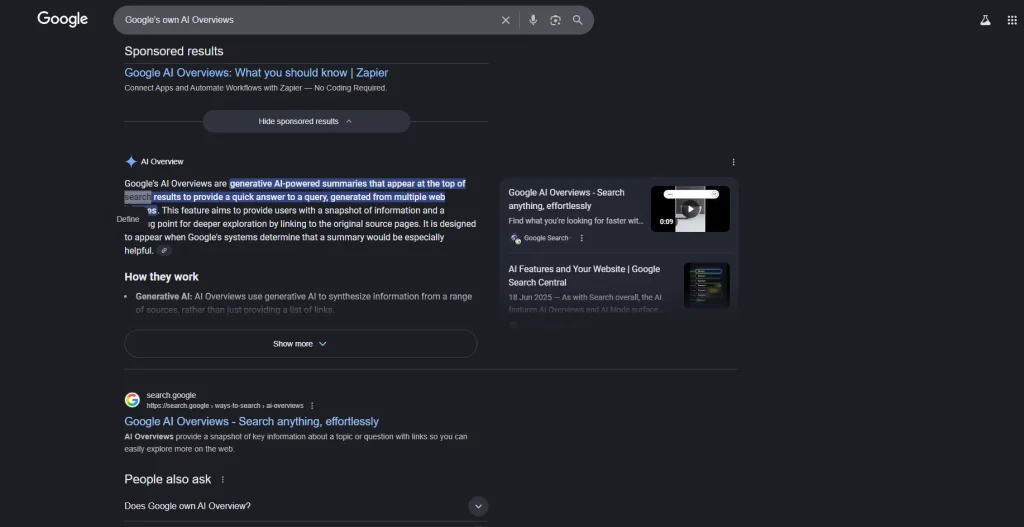The width and height of the screenshot is (1024, 527).
Task: Clear the search query with X icon
Action: pyautogui.click(x=505, y=20)
